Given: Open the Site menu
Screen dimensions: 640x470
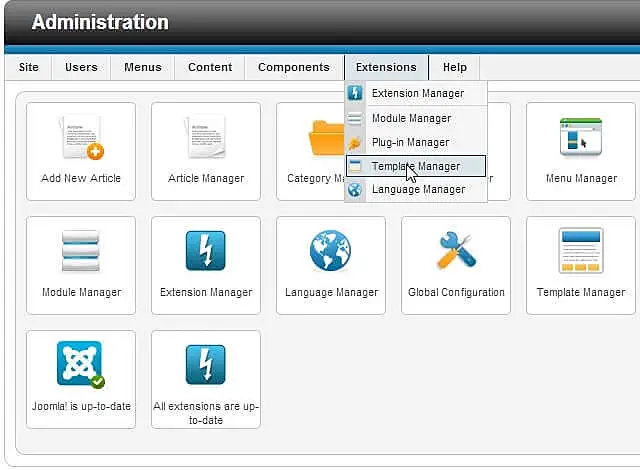Looking at the screenshot, I should pos(29,67).
